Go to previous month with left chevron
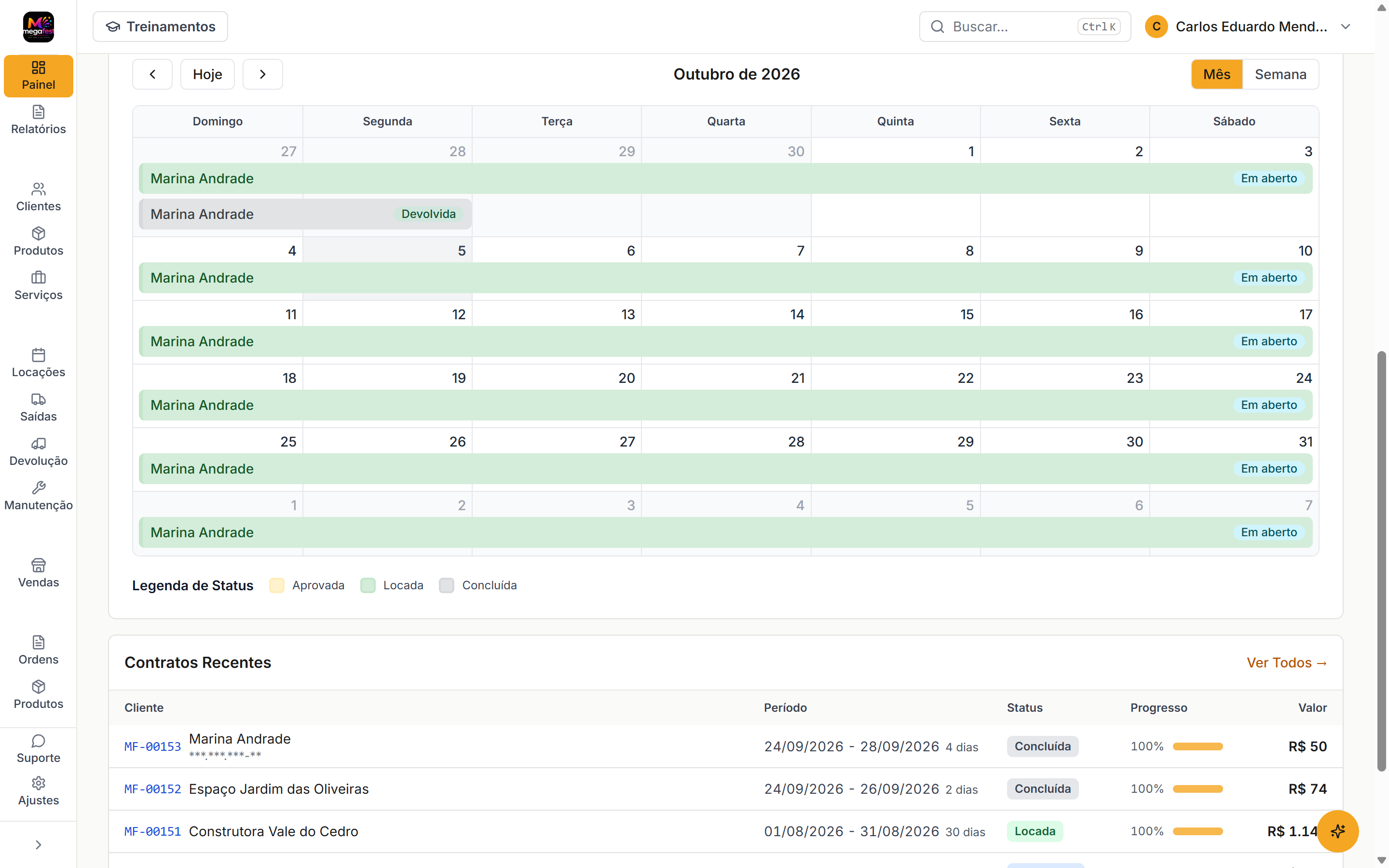Image resolution: width=1389 pixels, height=868 pixels. click(x=152, y=74)
